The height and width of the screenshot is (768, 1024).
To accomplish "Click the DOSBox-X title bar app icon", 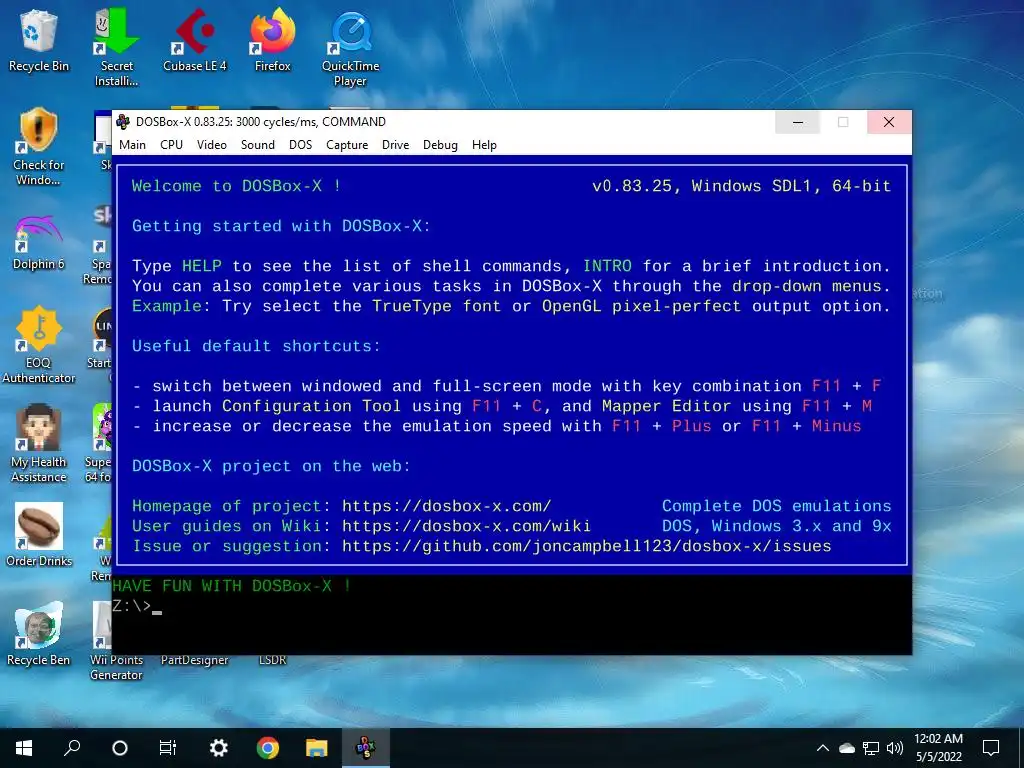I will (123, 121).
